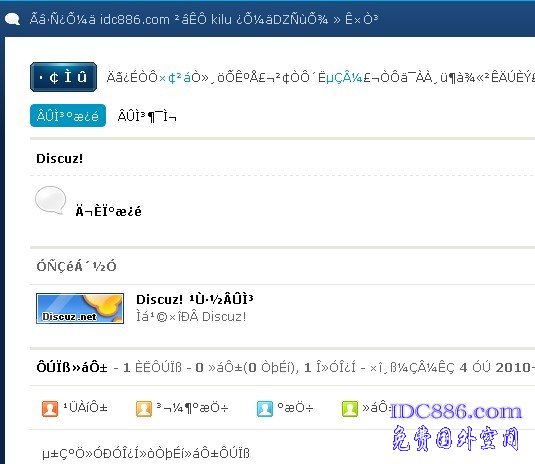This screenshot has height=464, width=535.
Task: Click the speech bubble icon in header bar
Action: pos(12,19)
